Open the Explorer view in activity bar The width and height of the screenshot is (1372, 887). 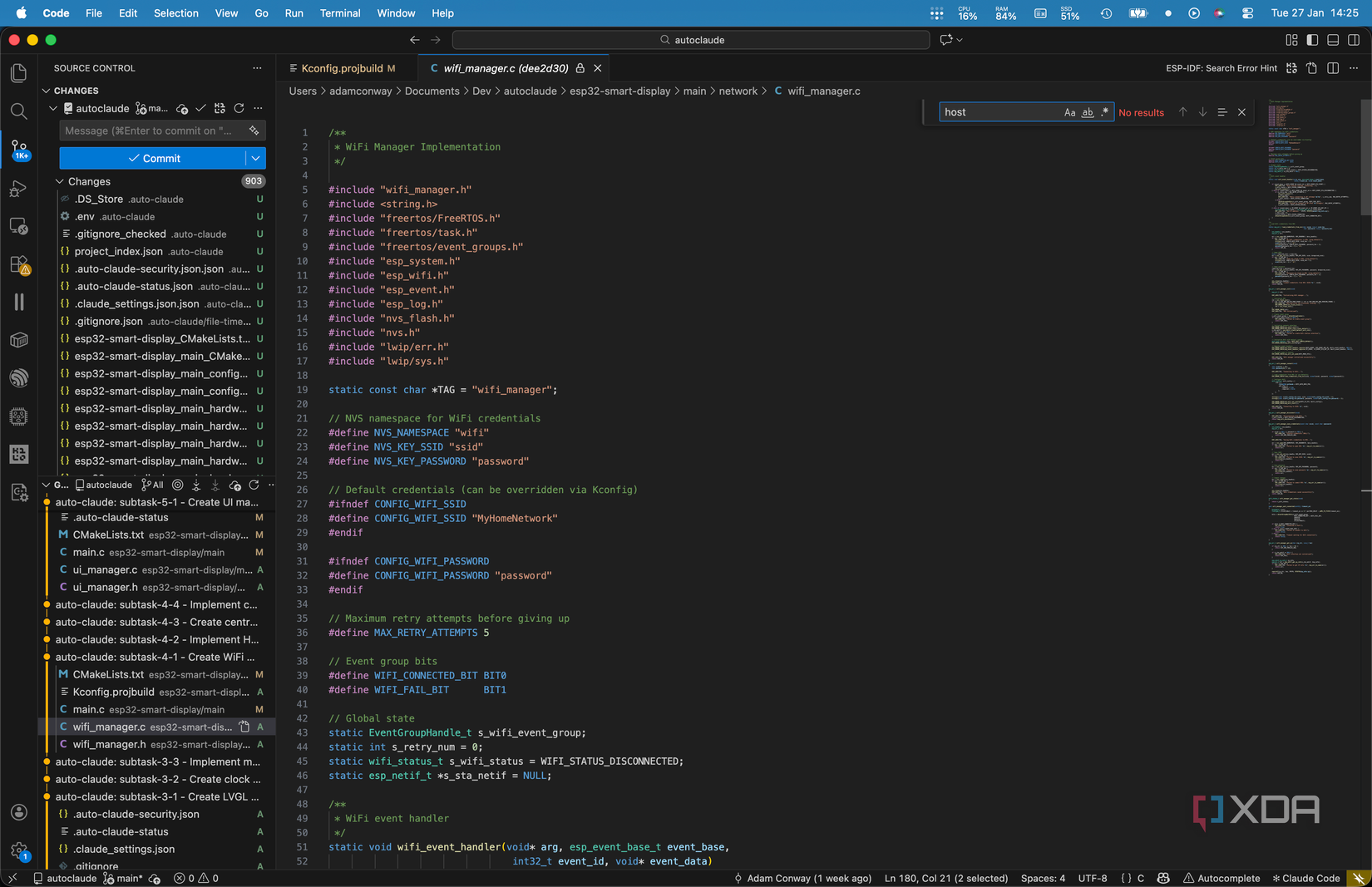click(18, 73)
